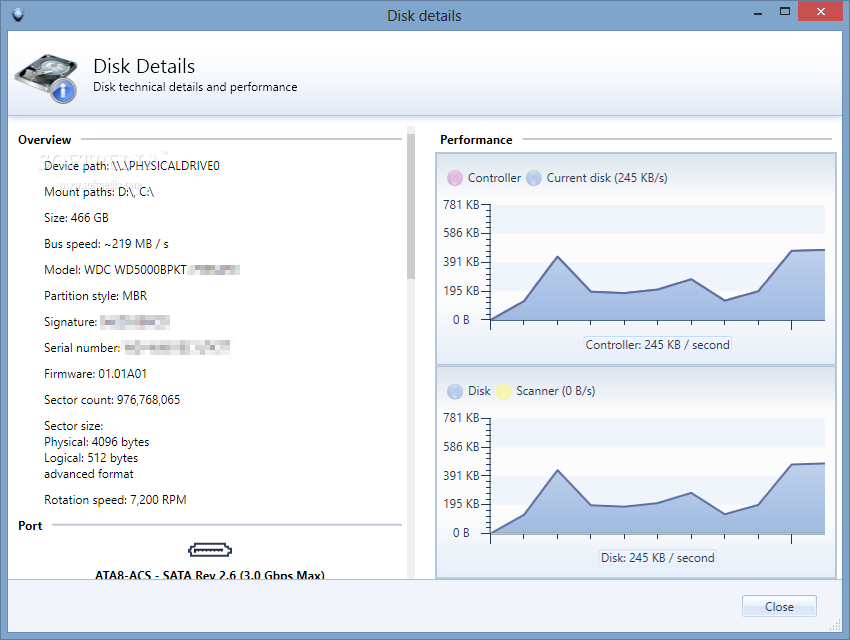Image resolution: width=850 pixels, height=640 pixels.
Task: Select 'Device path: \\.\PHYSICALDRIVE0' text
Action: (132, 166)
